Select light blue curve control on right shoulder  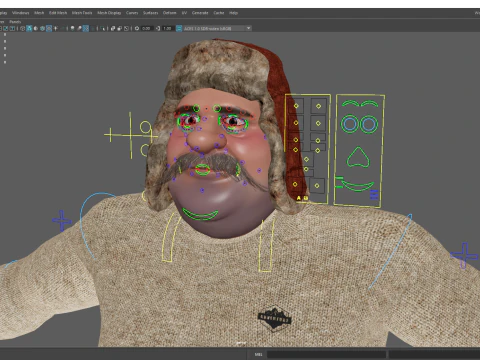click(390, 251)
